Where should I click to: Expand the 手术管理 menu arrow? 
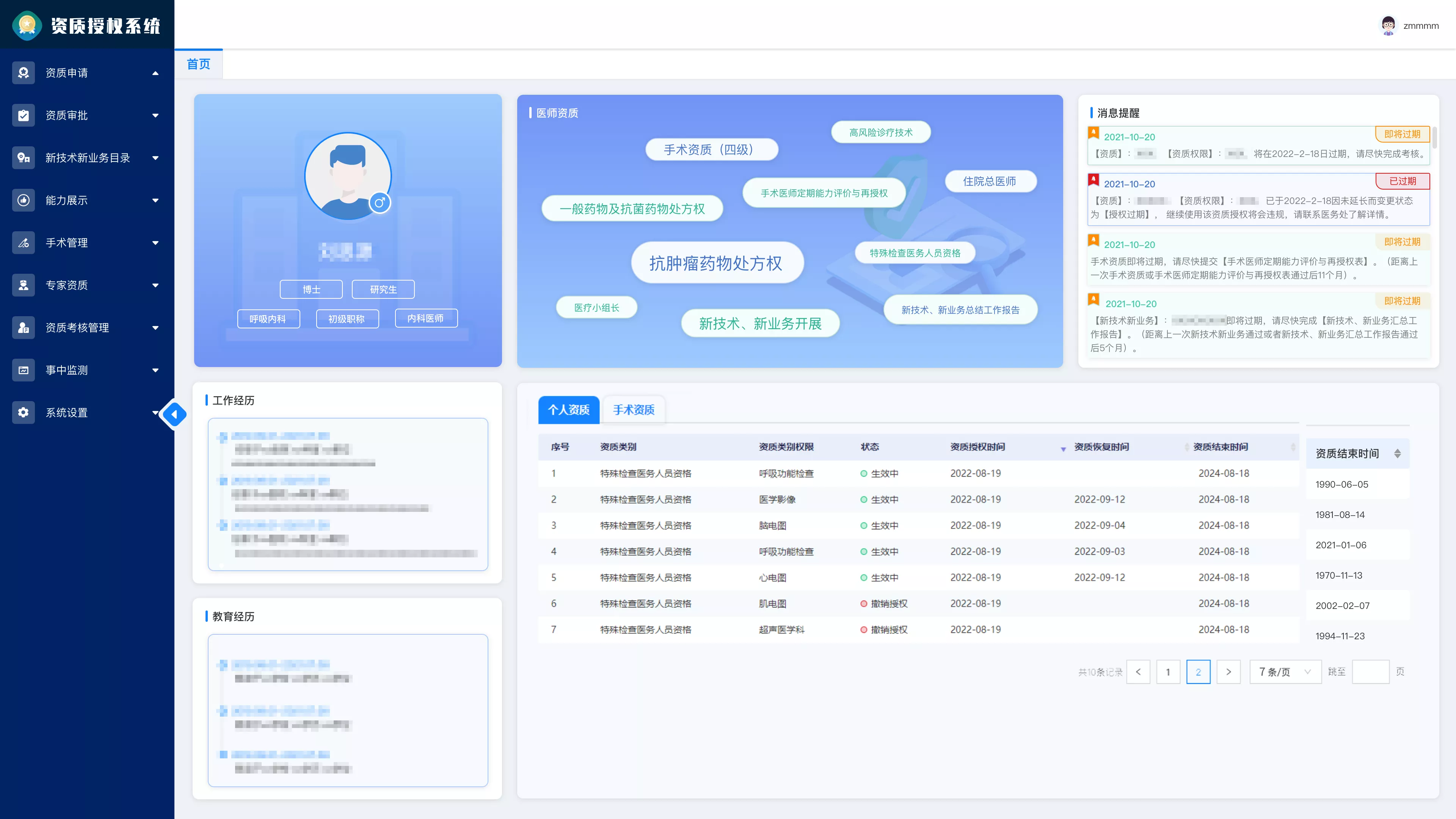(x=155, y=243)
